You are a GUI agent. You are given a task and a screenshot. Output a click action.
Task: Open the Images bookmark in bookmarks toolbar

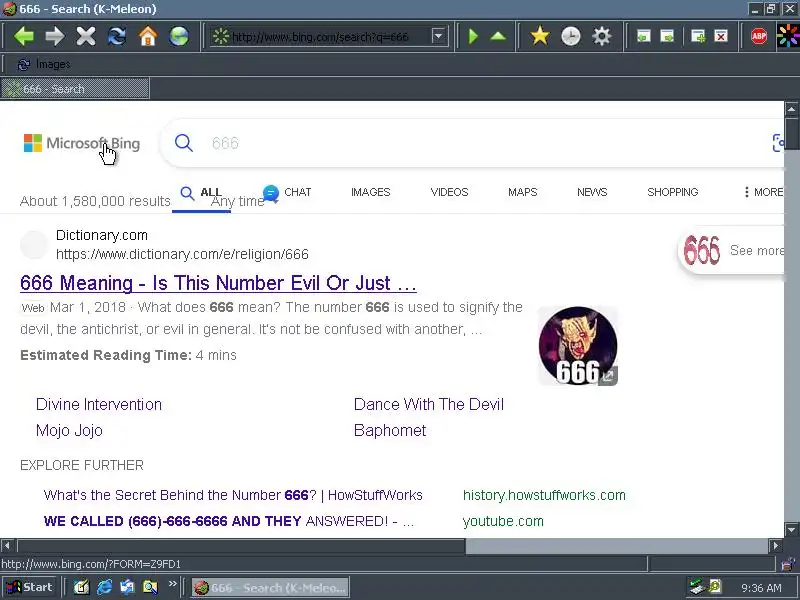pyautogui.click(x=44, y=64)
